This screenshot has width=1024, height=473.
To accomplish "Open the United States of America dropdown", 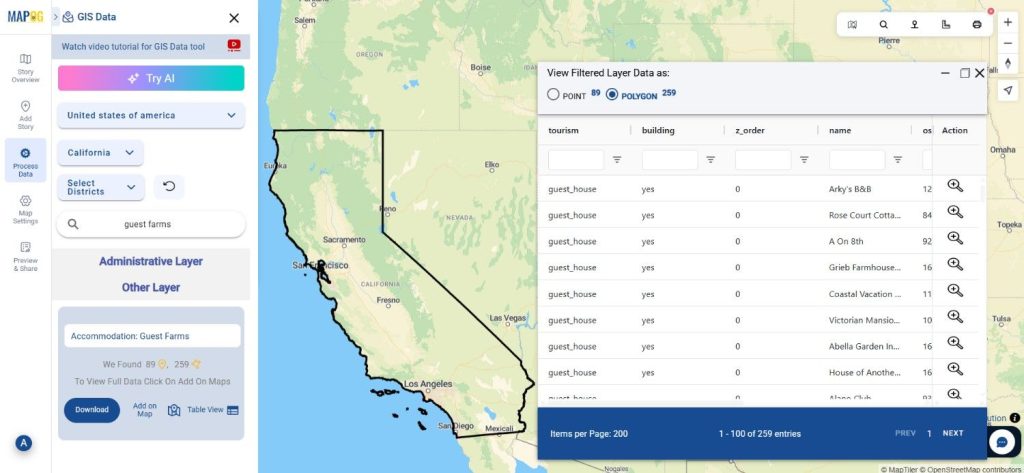I will tap(151, 116).
